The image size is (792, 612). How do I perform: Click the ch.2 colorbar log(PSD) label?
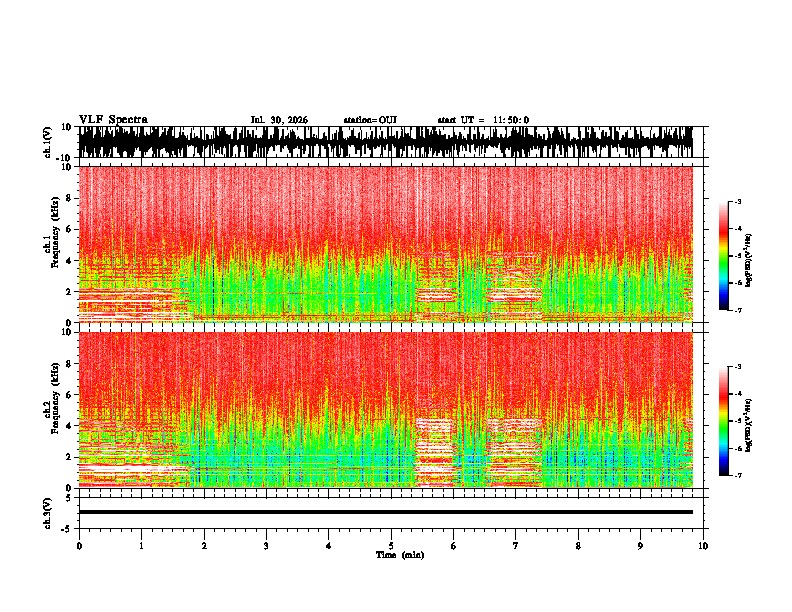[x=748, y=425]
